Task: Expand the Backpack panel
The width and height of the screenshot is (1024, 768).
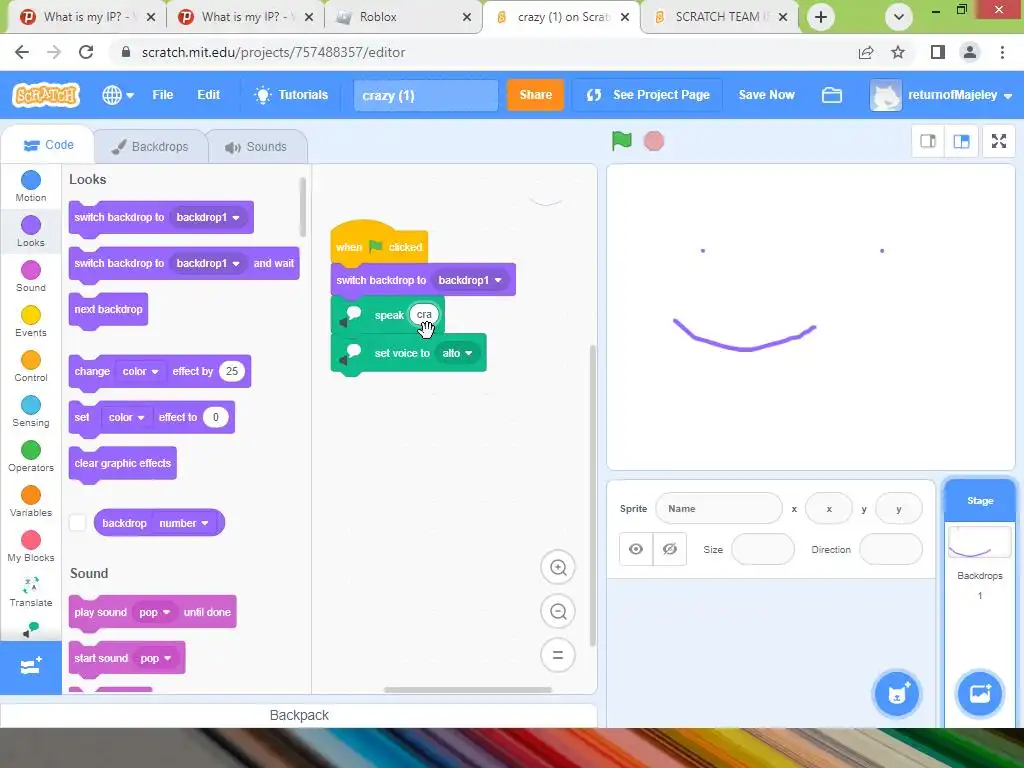Action: click(x=299, y=715)
